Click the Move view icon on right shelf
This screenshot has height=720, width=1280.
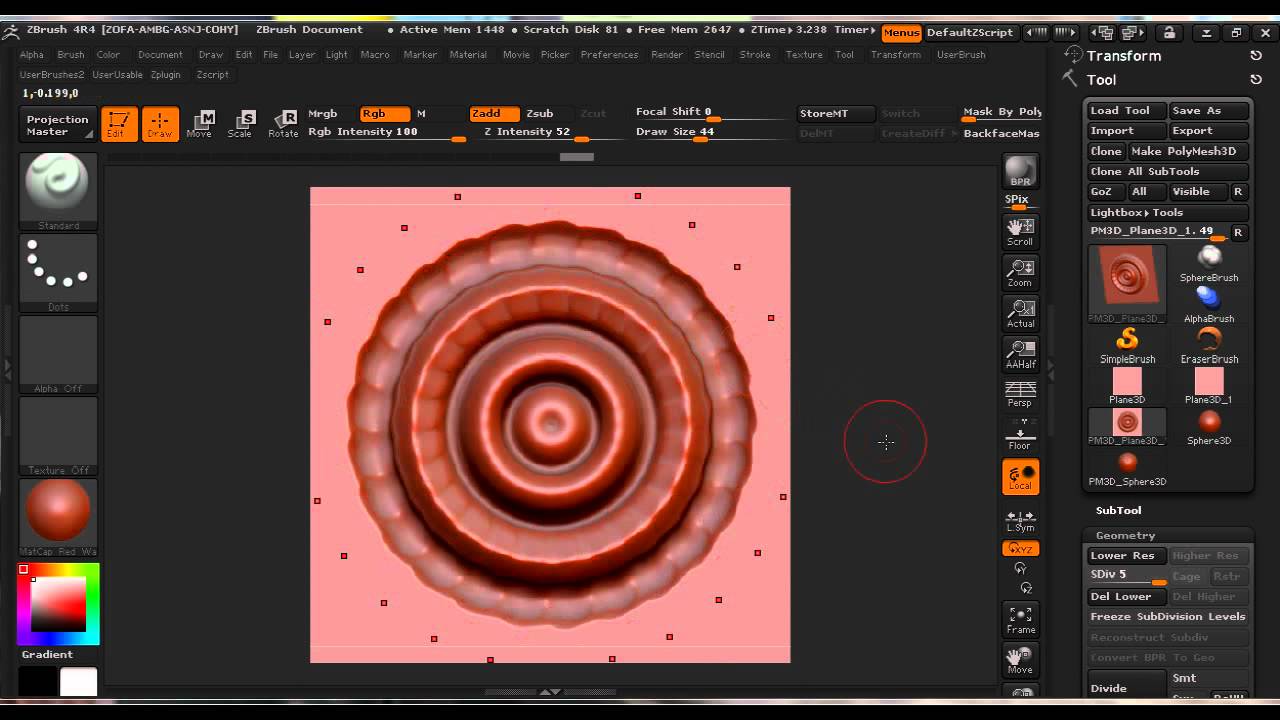tap(1020, 661)
